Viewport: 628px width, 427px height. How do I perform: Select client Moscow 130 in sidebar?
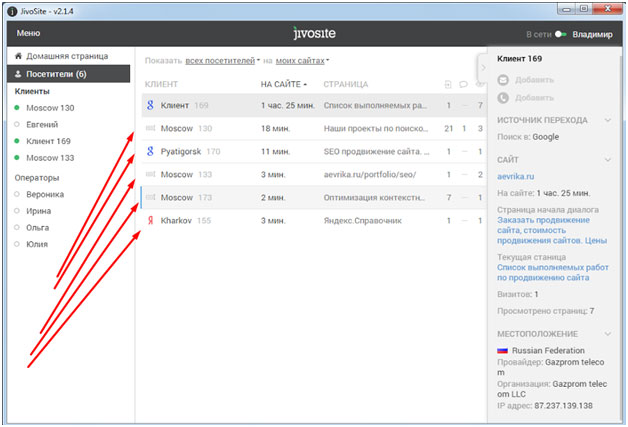click(50, 108)
